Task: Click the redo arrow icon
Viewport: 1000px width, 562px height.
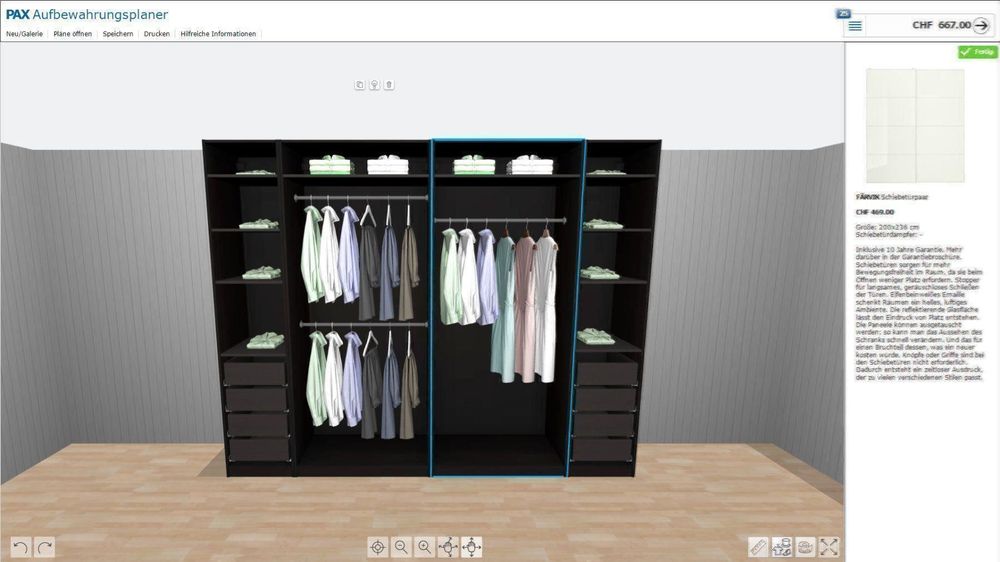Action: tap(44, 547)
